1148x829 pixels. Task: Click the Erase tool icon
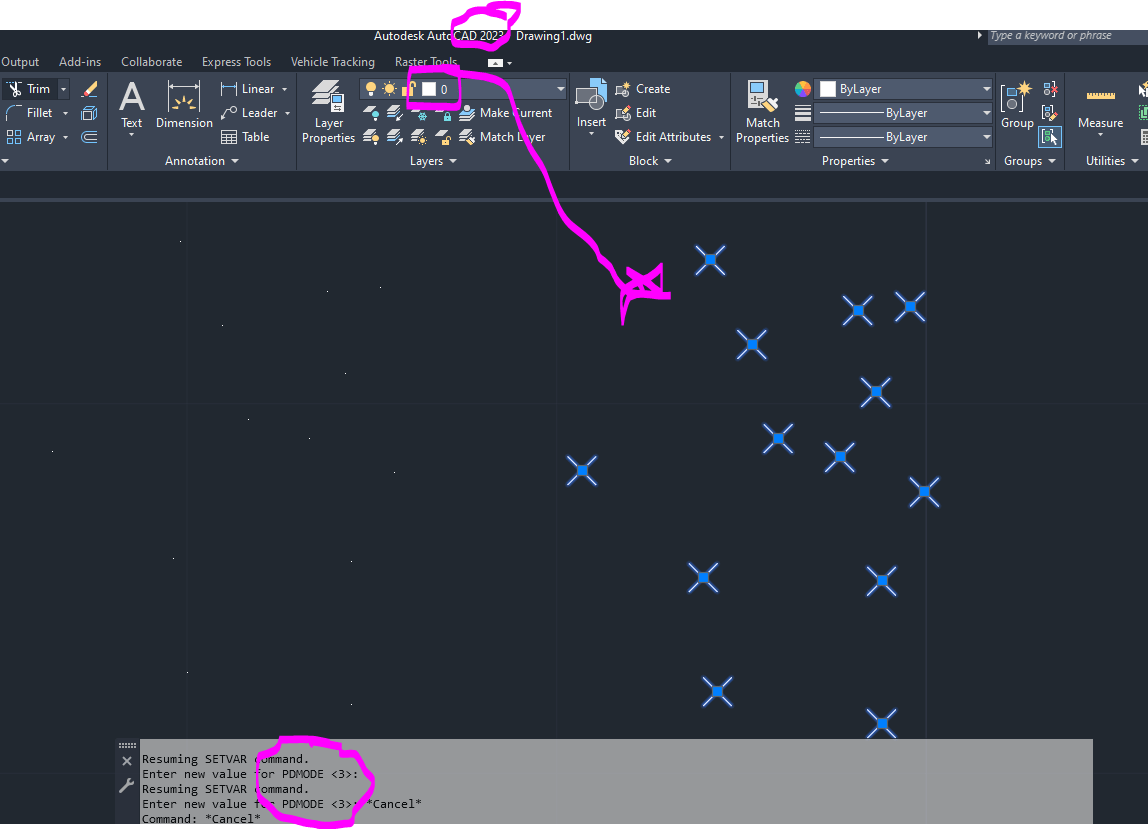pyautogui.click(x=88, y=88)
